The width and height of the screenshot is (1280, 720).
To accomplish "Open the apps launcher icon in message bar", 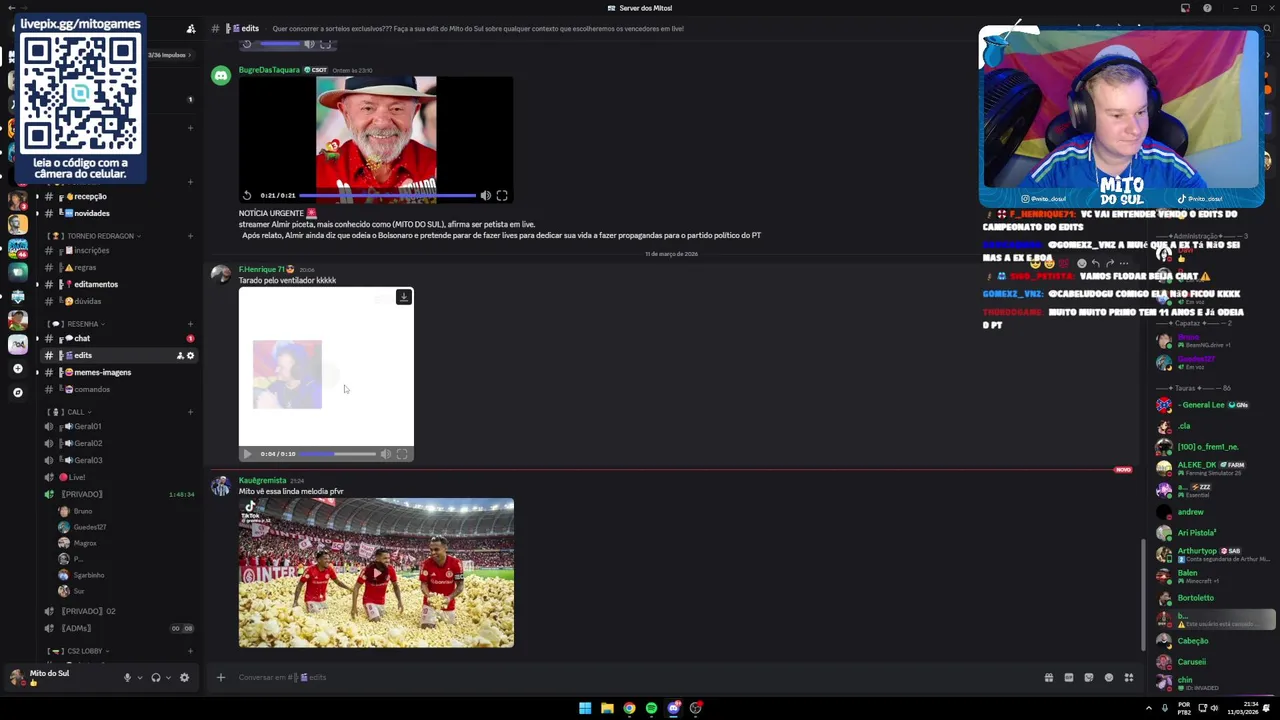I will point(1129,677).
